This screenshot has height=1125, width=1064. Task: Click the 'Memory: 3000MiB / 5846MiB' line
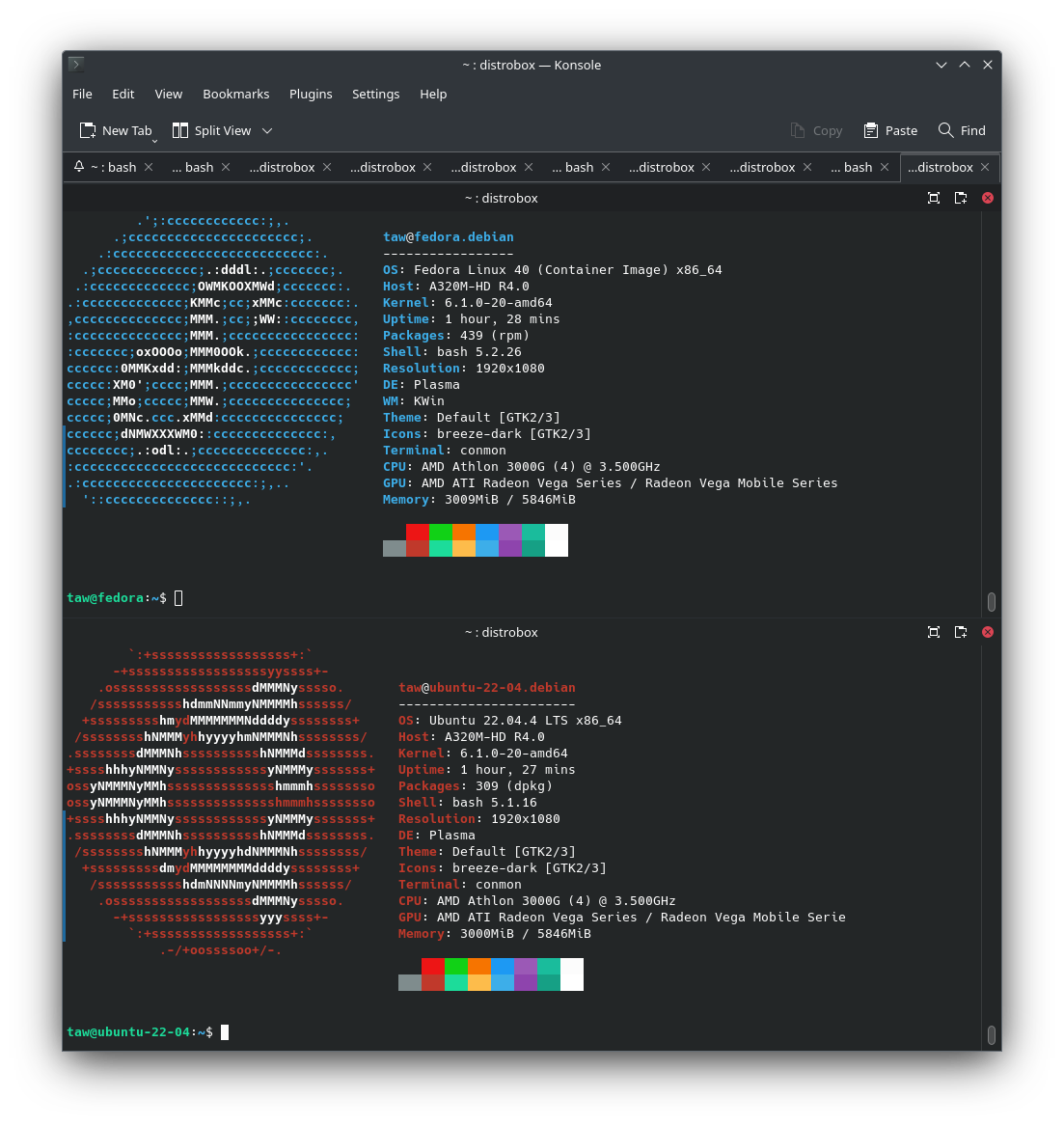click(x=495, y=933)
